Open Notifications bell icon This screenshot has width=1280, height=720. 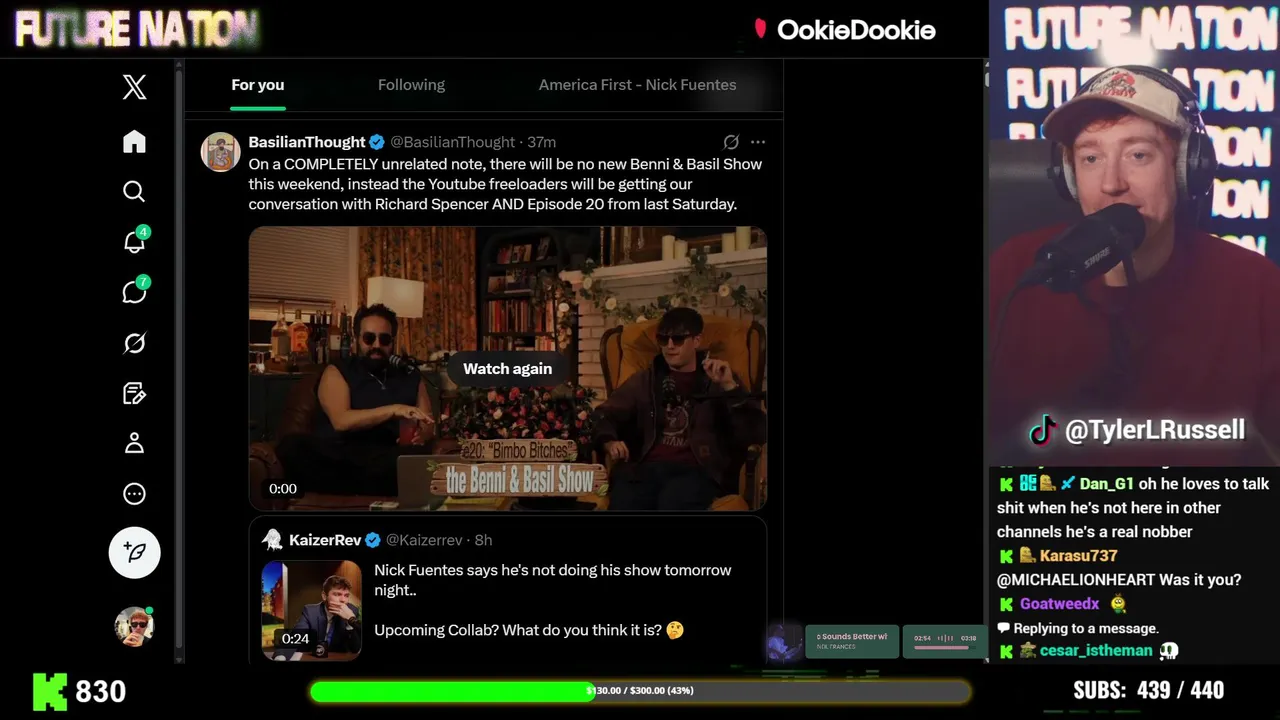pos(134,241)
